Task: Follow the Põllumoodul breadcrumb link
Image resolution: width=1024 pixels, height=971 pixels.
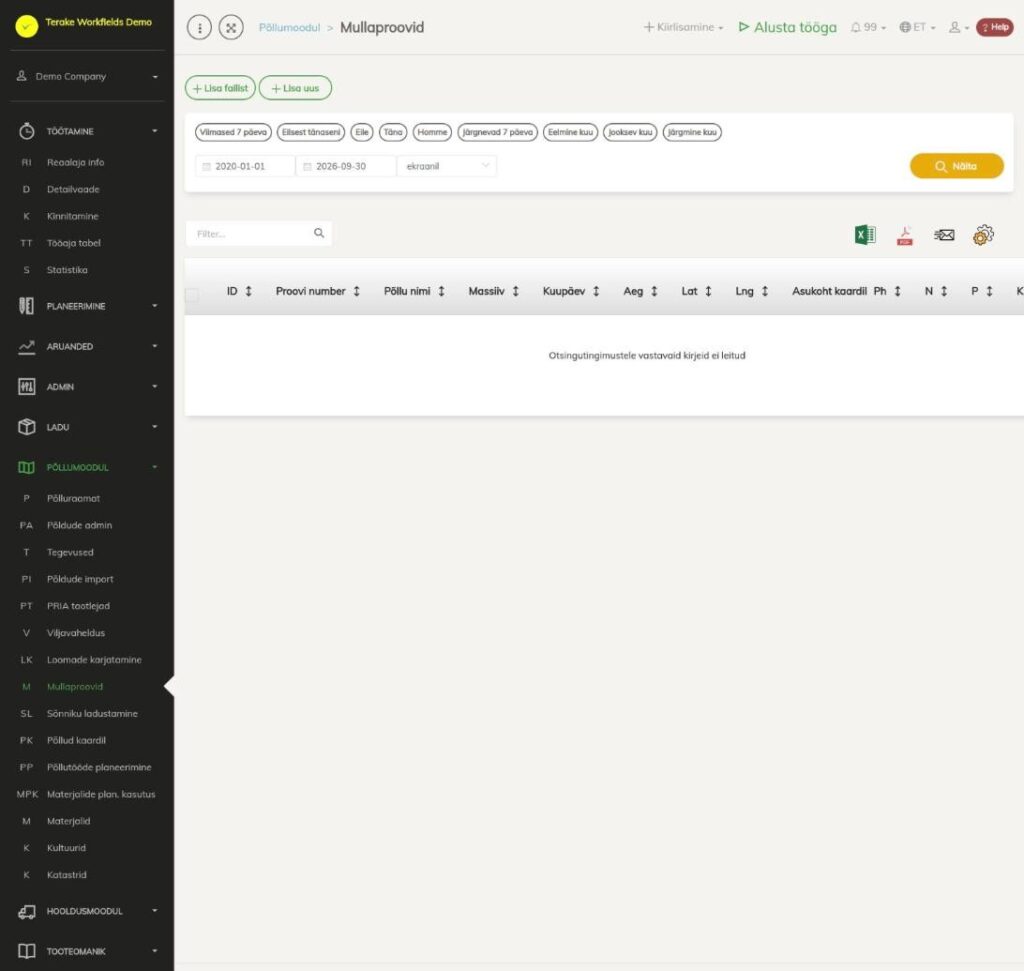Action: (289, 27)
